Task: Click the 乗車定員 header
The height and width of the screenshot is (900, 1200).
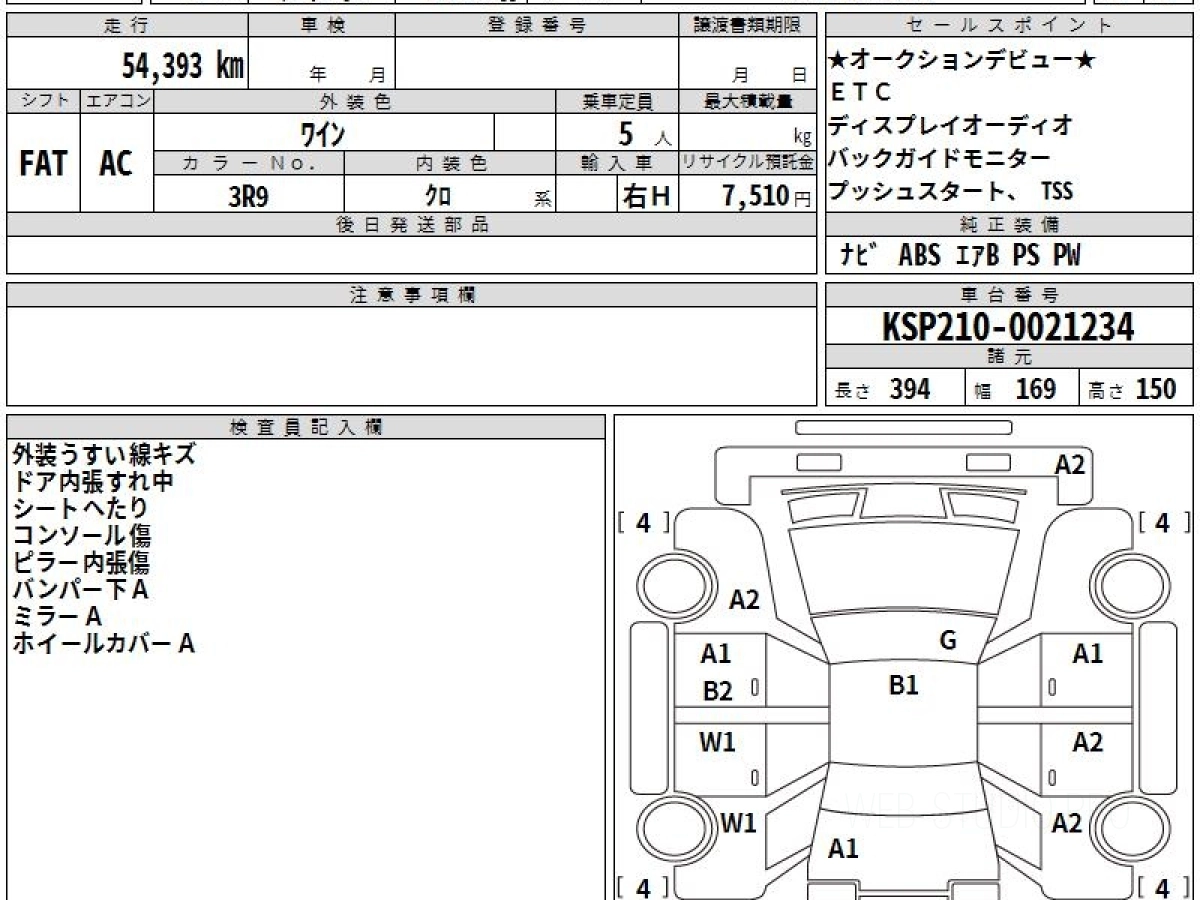Action: click(617, 101)
